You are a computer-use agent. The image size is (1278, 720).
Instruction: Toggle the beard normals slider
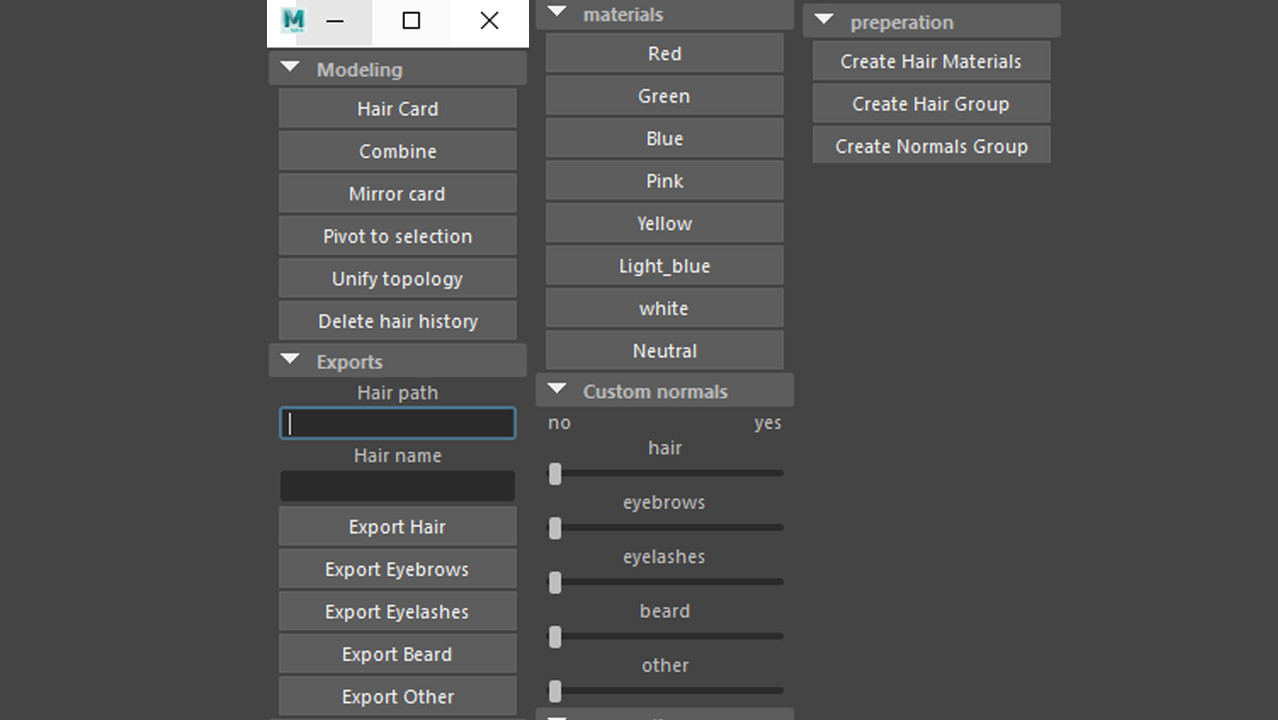555,636
